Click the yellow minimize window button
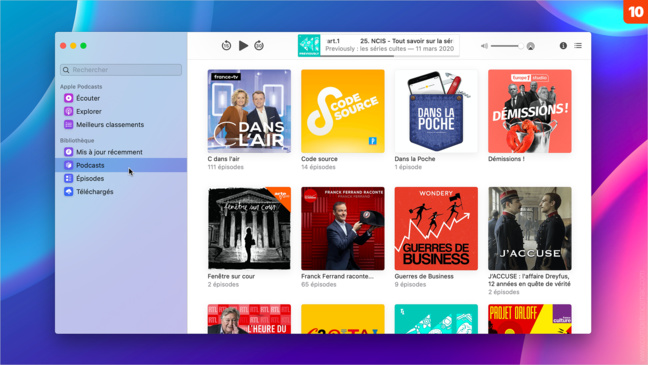Screen dimensions: 648x365 (x=73, y=45)
